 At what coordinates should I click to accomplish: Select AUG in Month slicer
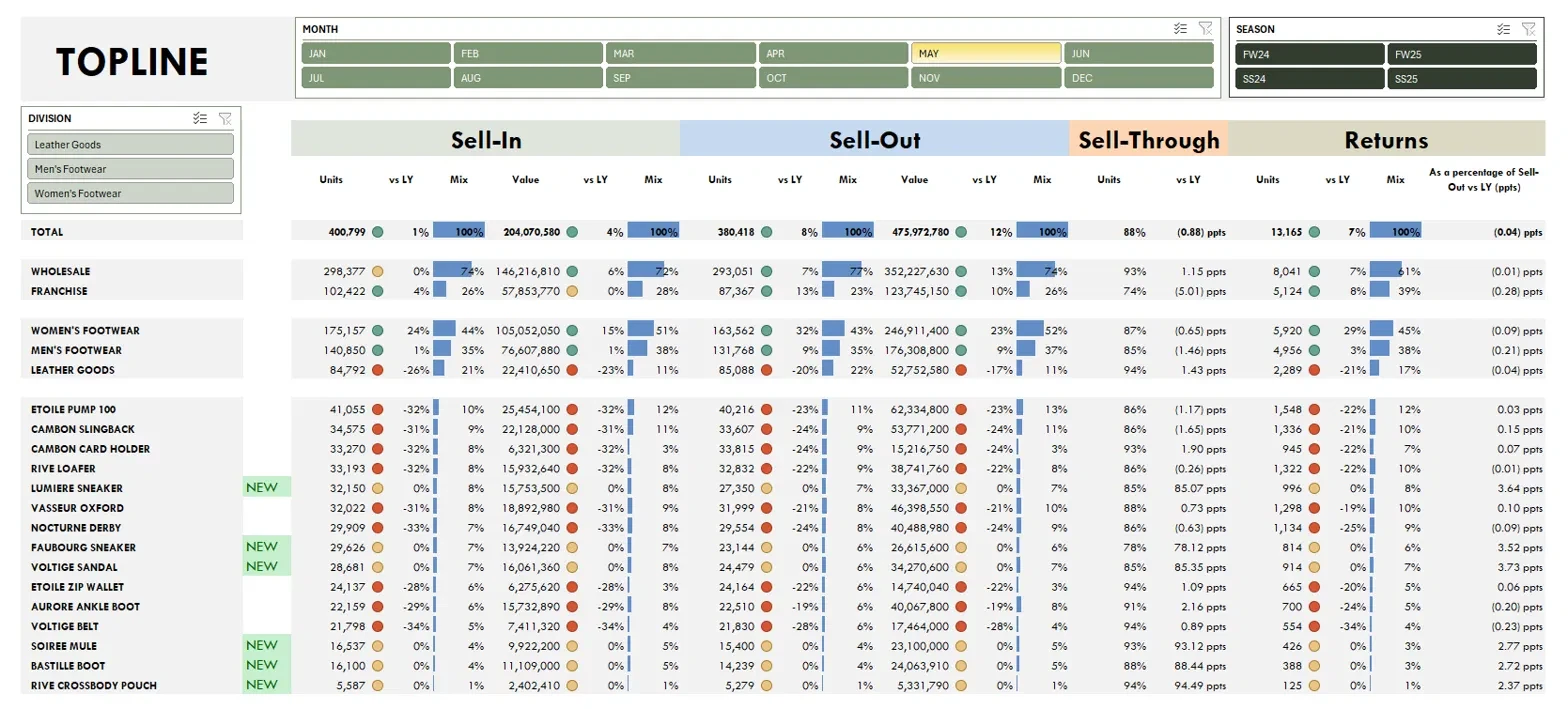[528, 77]
